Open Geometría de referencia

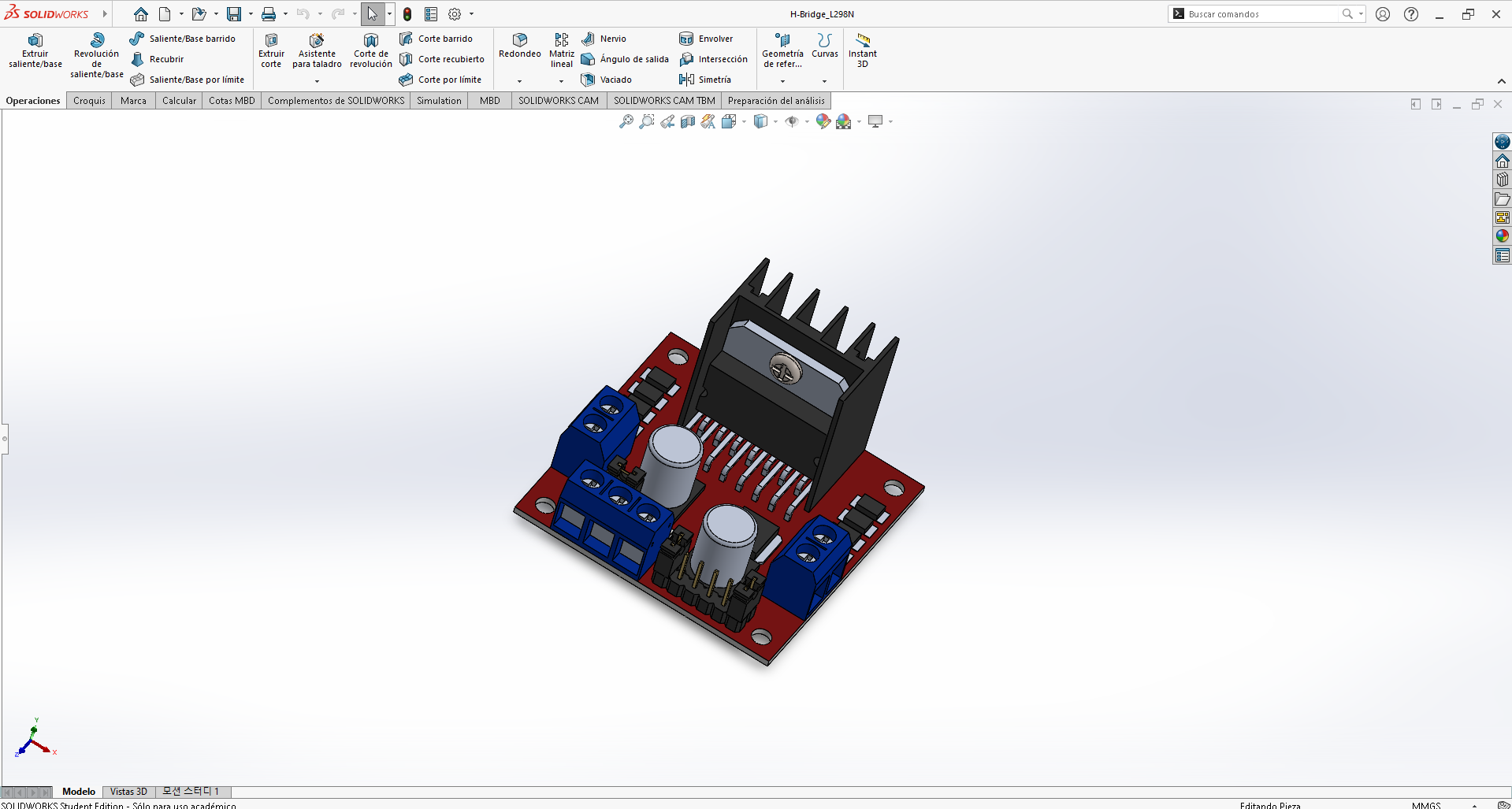tap(782, 50)
